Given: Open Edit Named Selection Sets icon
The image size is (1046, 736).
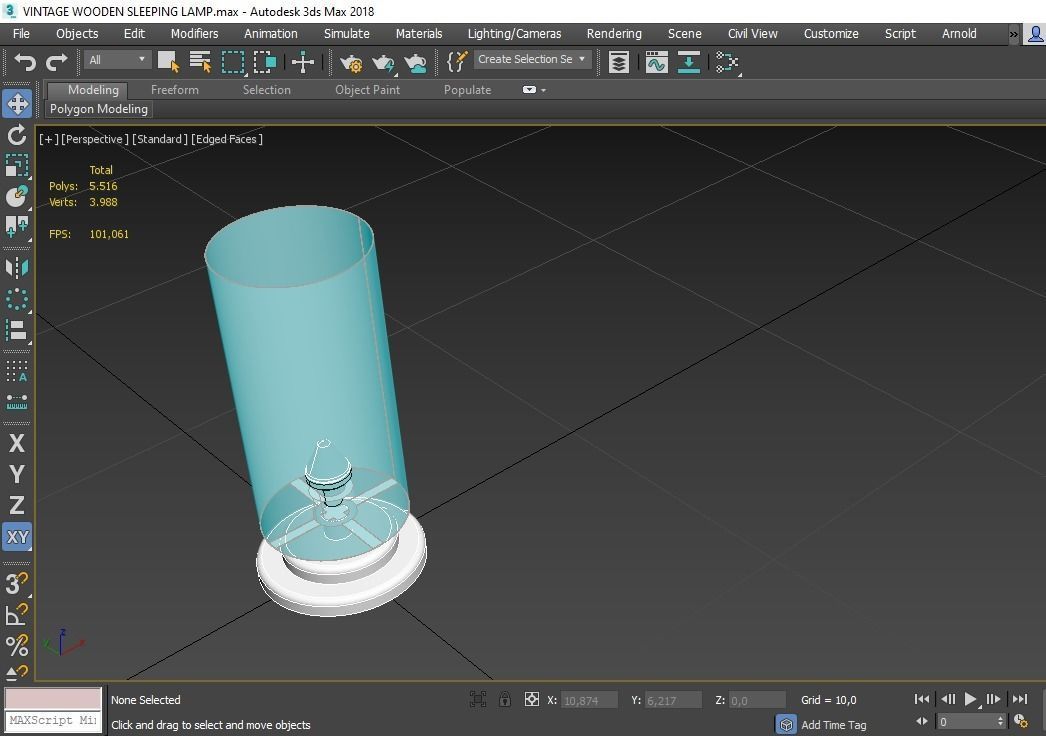Looking at the screenshot, I should pos(457,62).
